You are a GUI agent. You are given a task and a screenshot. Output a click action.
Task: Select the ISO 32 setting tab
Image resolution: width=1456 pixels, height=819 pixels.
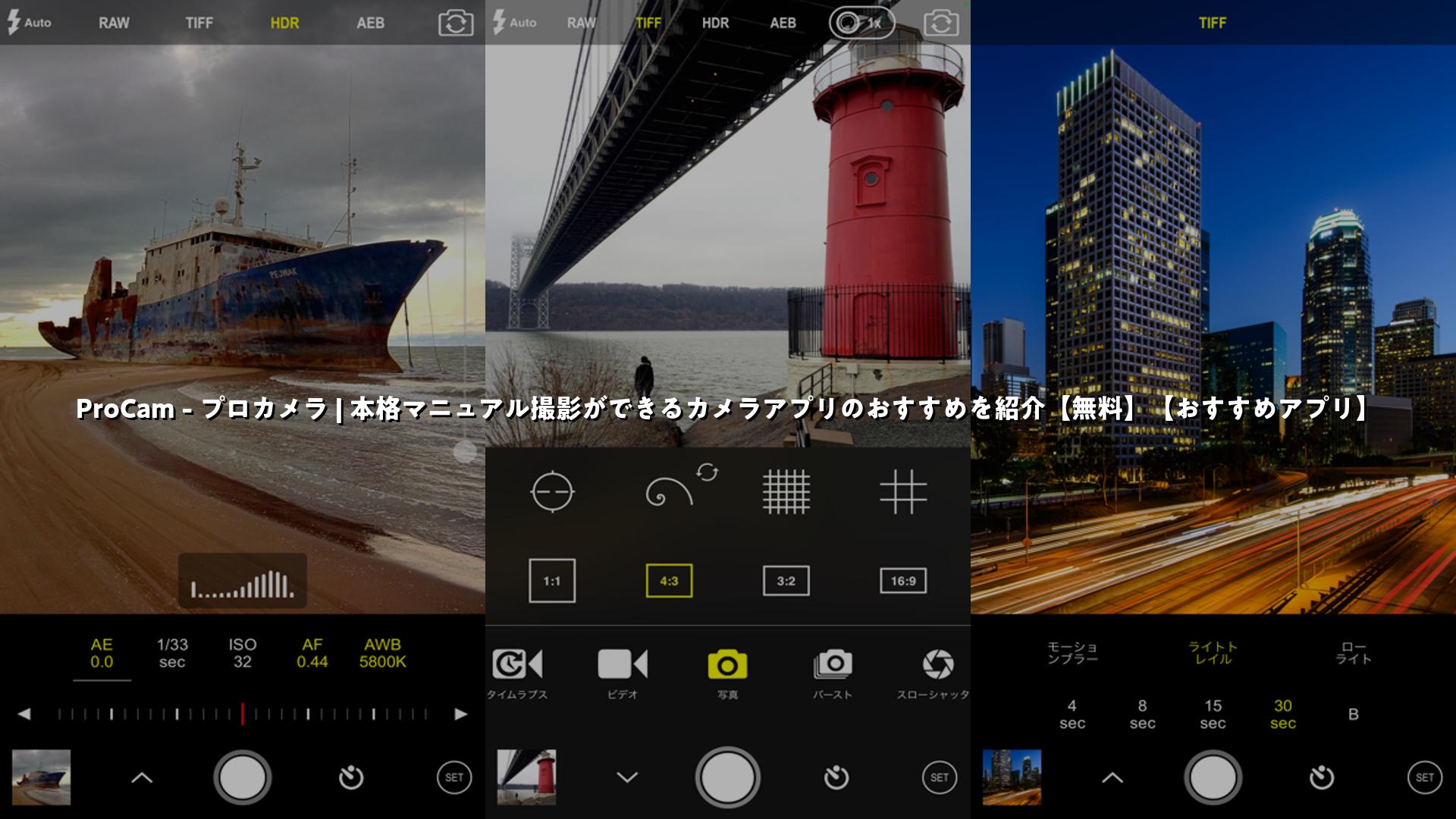tap(243, 653)
